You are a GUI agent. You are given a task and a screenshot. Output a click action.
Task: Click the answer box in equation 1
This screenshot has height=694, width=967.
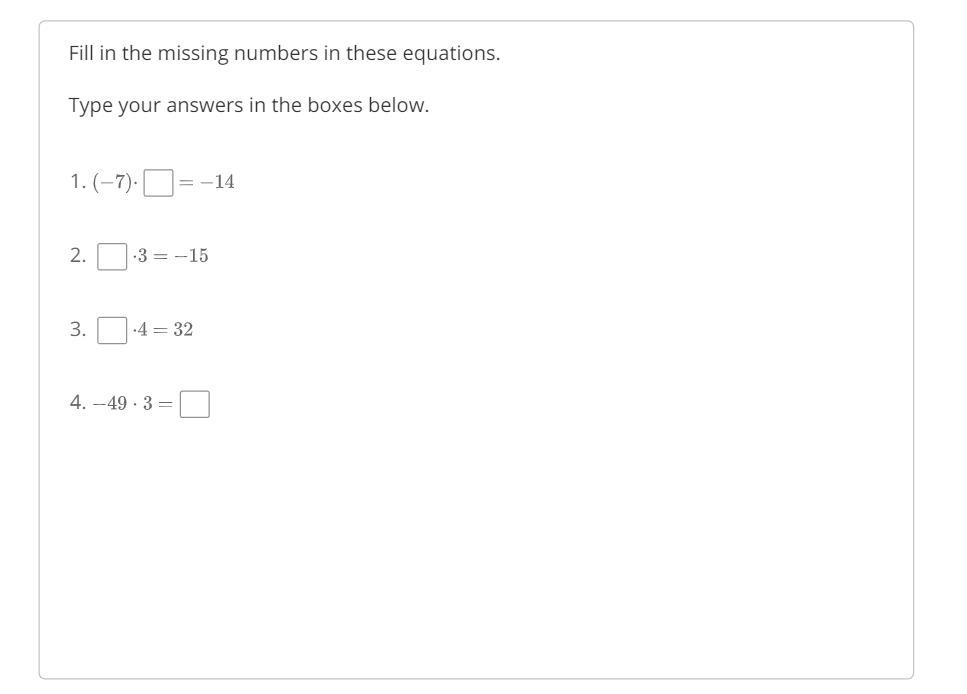click(158, 183)
